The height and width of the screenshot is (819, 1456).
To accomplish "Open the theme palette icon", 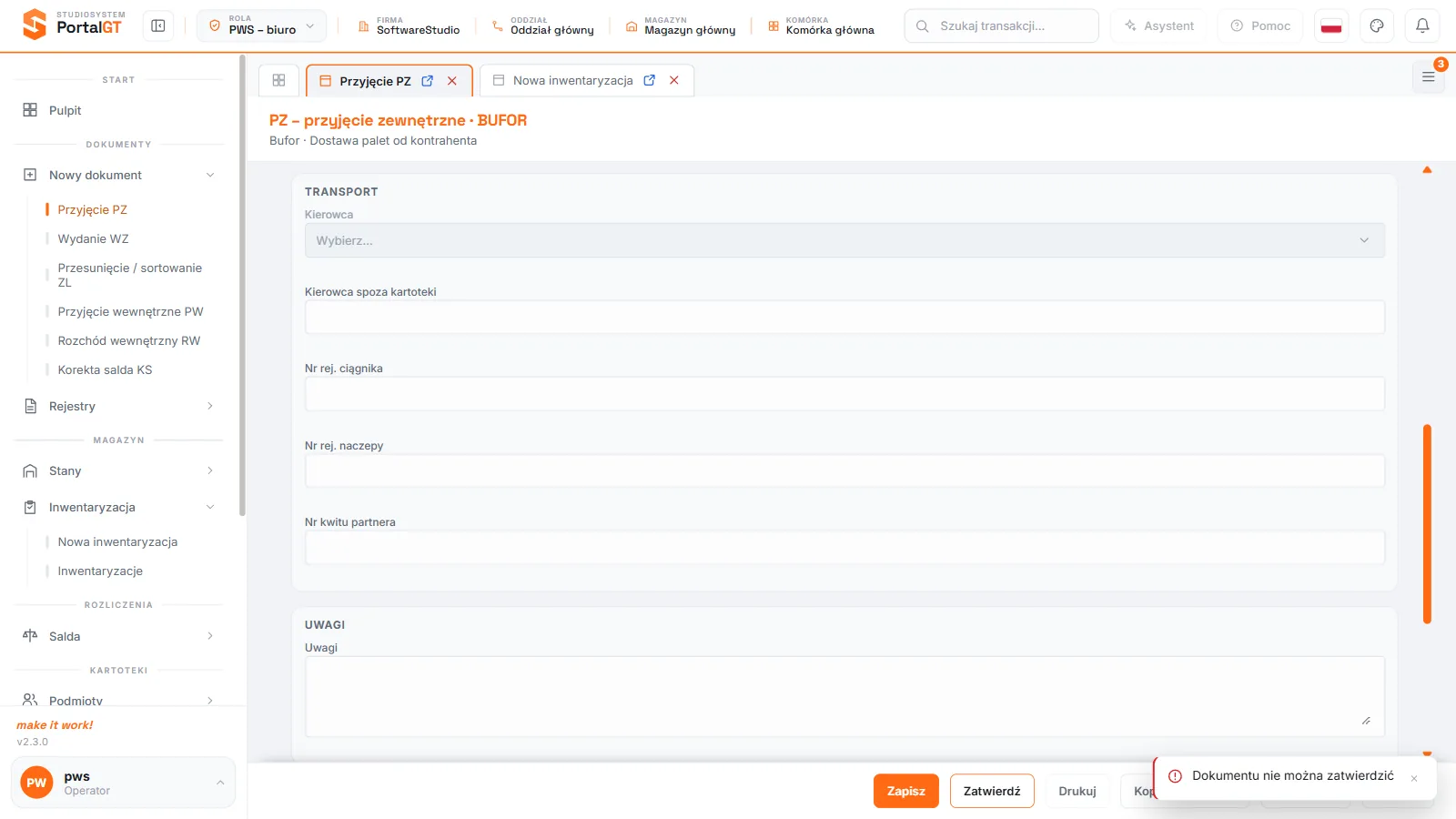I will (1377, 25).
